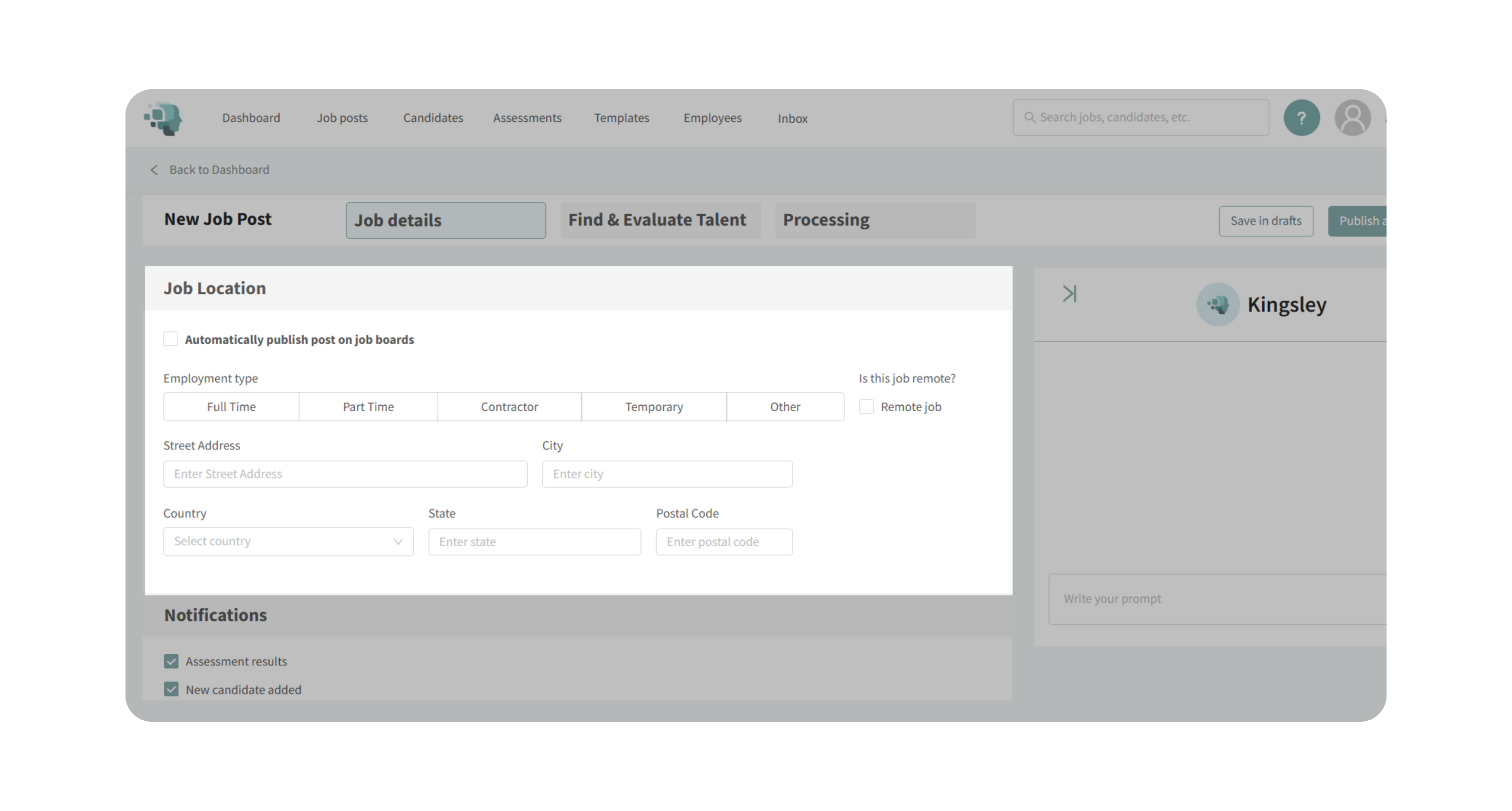Open the help question mark icon
Image resolution: width=1512 pixels, height=811 pixels.
point(1301,118)
